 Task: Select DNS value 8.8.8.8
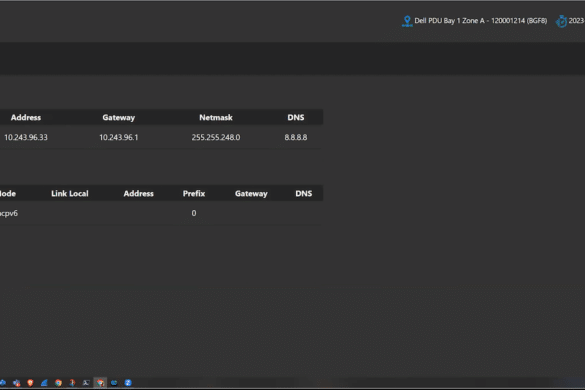(295, 137)
